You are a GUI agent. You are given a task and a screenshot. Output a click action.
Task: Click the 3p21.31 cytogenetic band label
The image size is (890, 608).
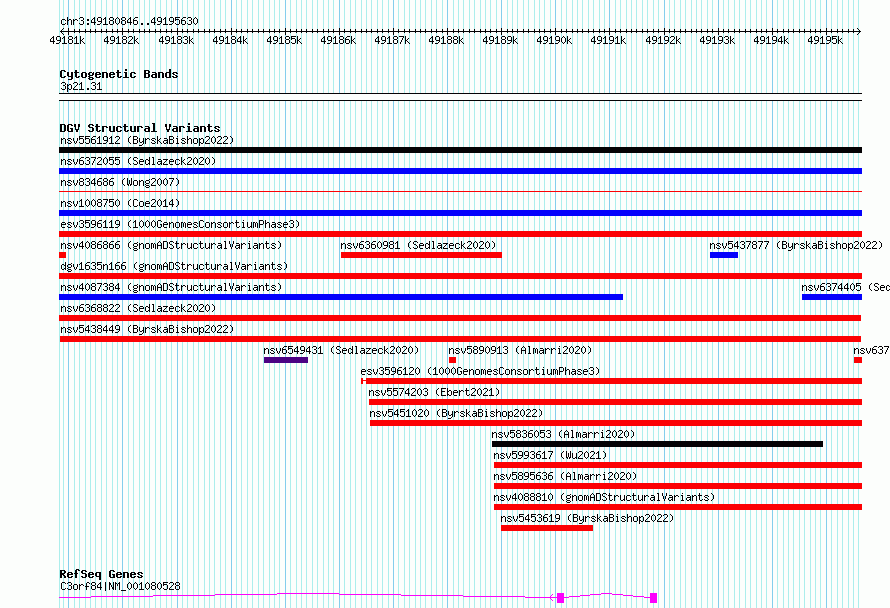[81, 86]
